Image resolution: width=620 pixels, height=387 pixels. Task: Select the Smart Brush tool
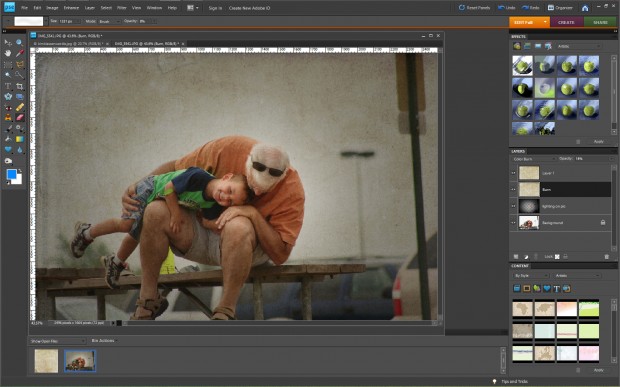[19, 129]
